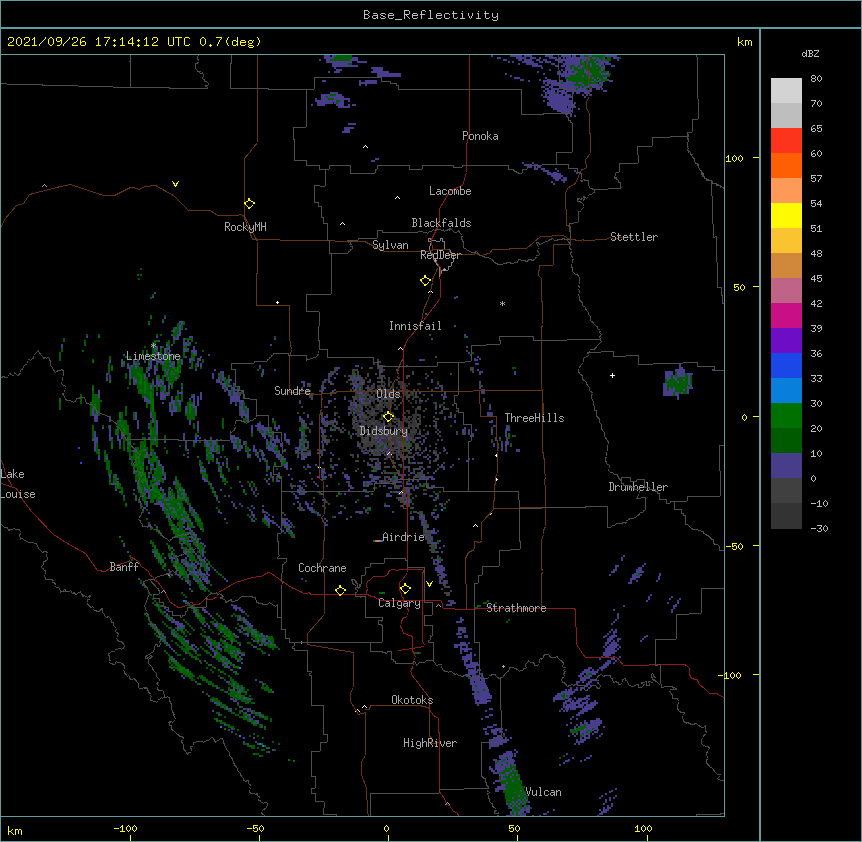The image size is (862, 842).
Task: Click the HighRiver label
Action: click(430, 743)
